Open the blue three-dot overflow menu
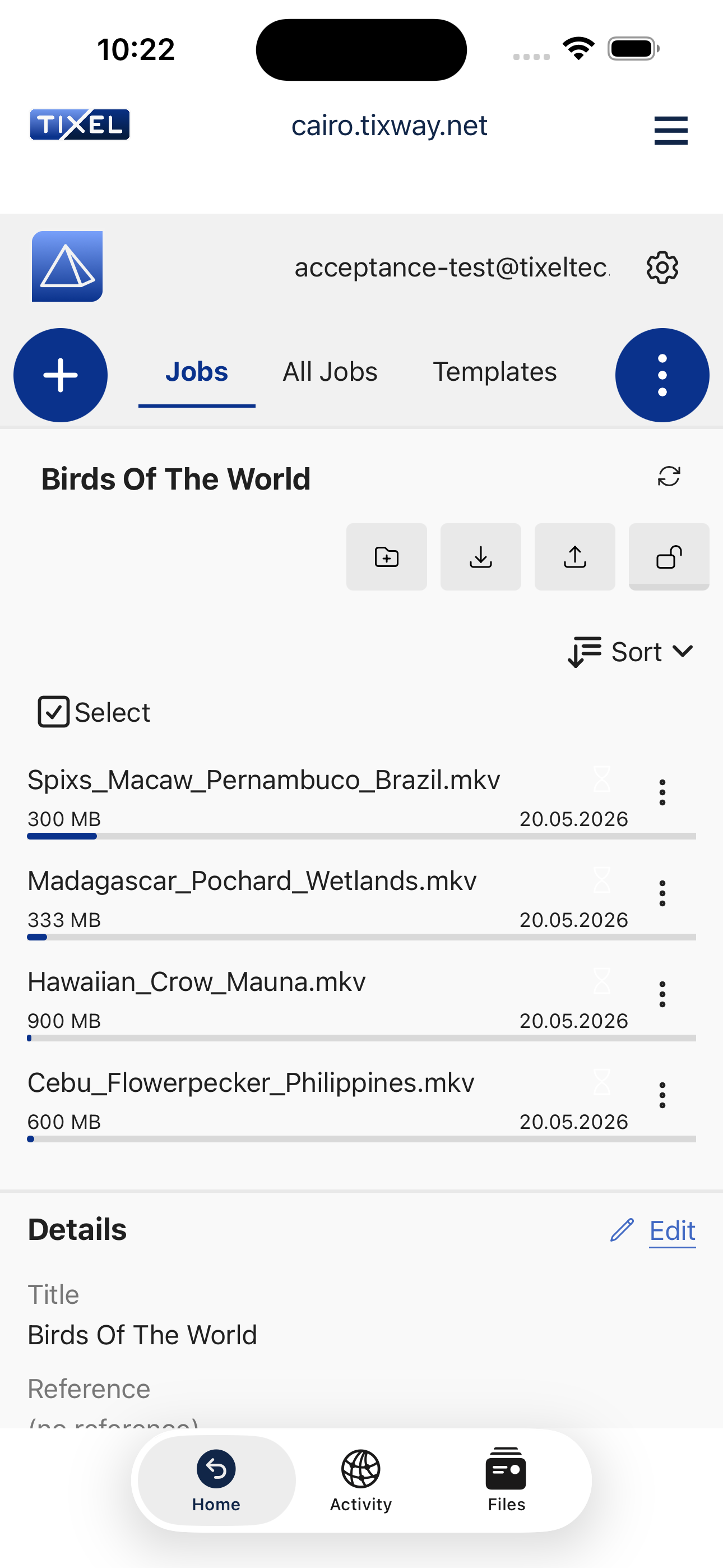The image size is (723, 1568). [662, 375]
